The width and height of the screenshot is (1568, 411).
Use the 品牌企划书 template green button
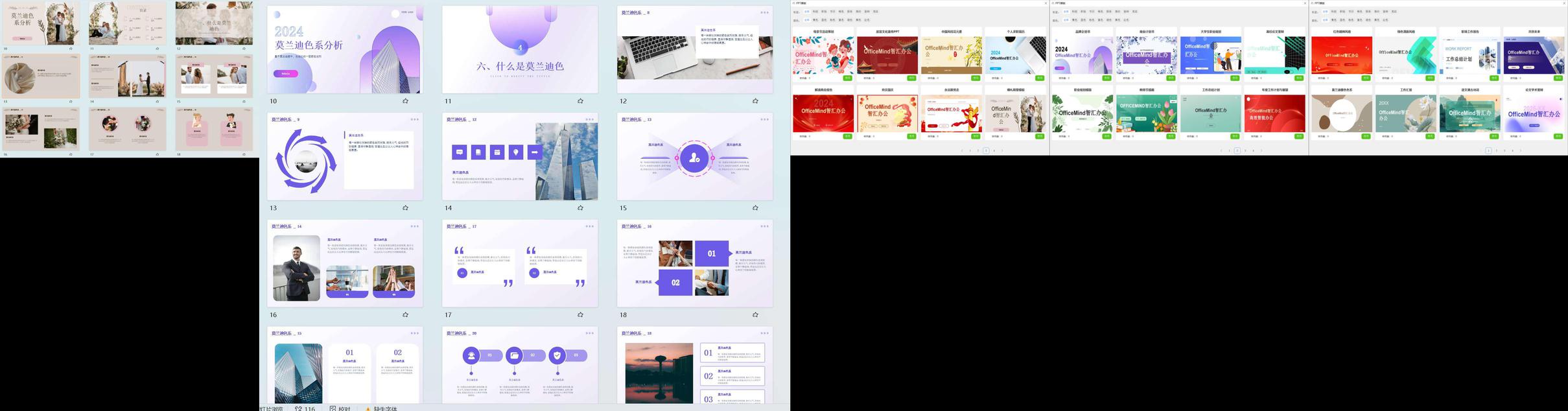point(1106,78)
